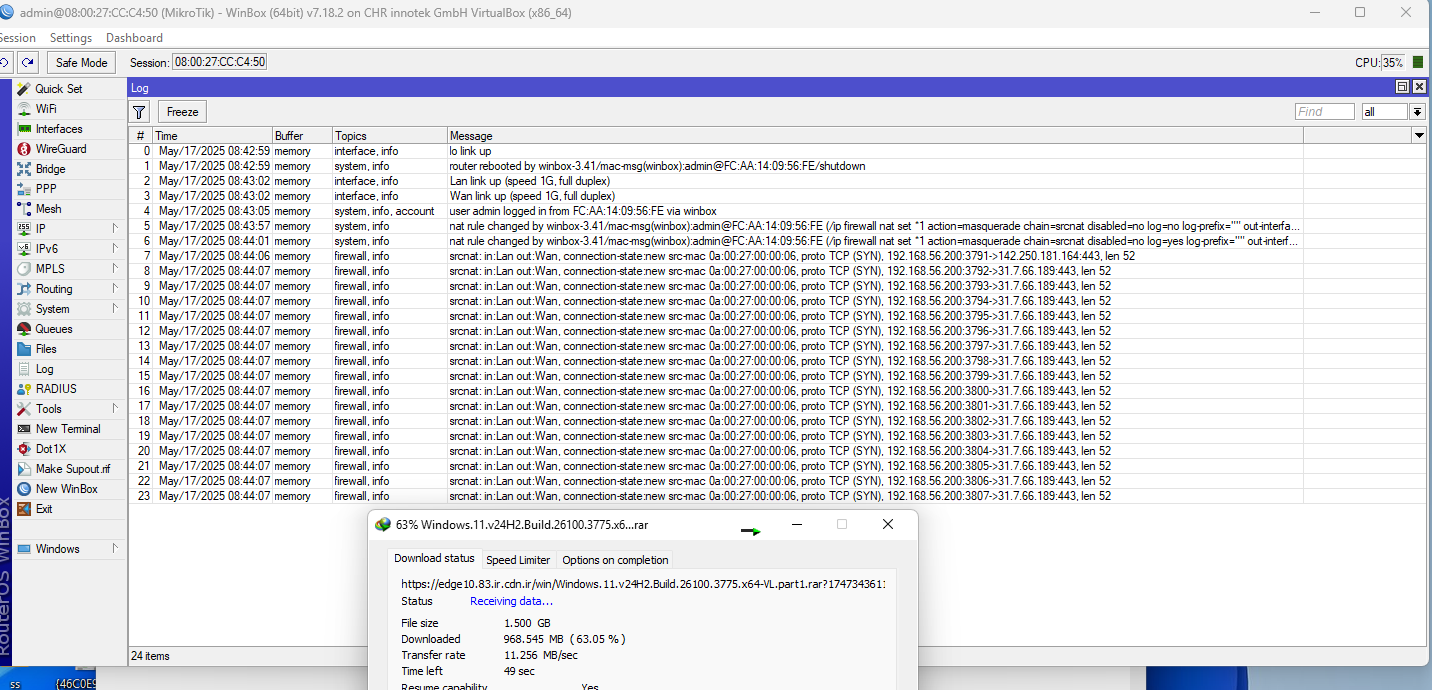Viewport: 1432px width, 690px height.
Task: Click the Log filter funnel icon
Action: pos(140,112)
